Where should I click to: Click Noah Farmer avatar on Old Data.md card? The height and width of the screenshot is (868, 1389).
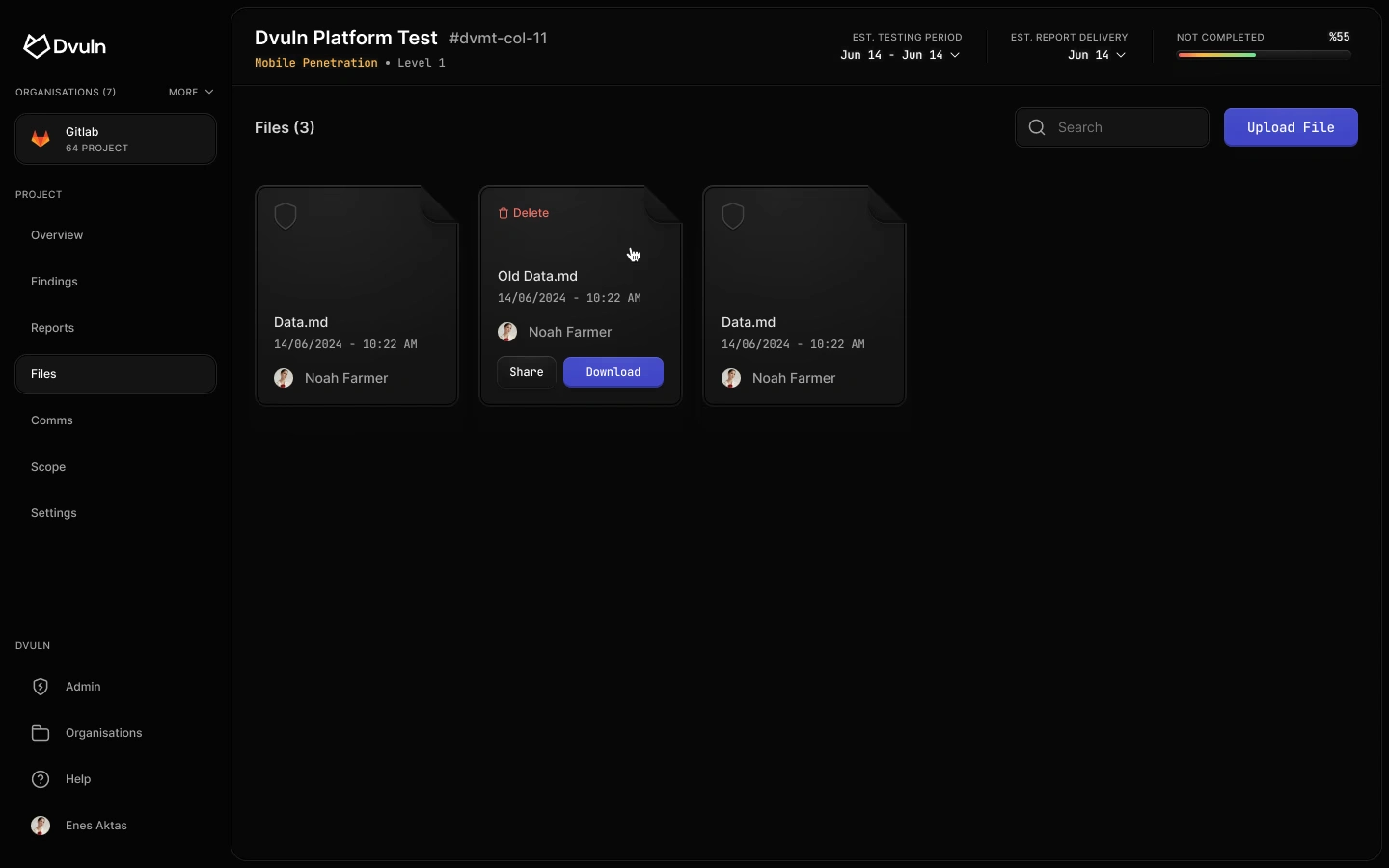tap(508, 332)
